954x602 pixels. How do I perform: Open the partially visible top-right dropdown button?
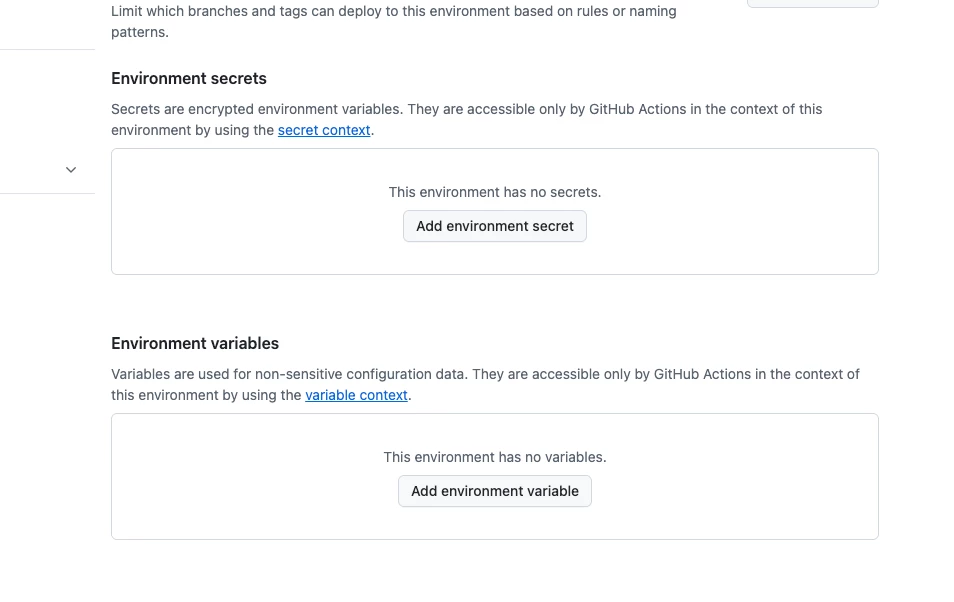812,4
